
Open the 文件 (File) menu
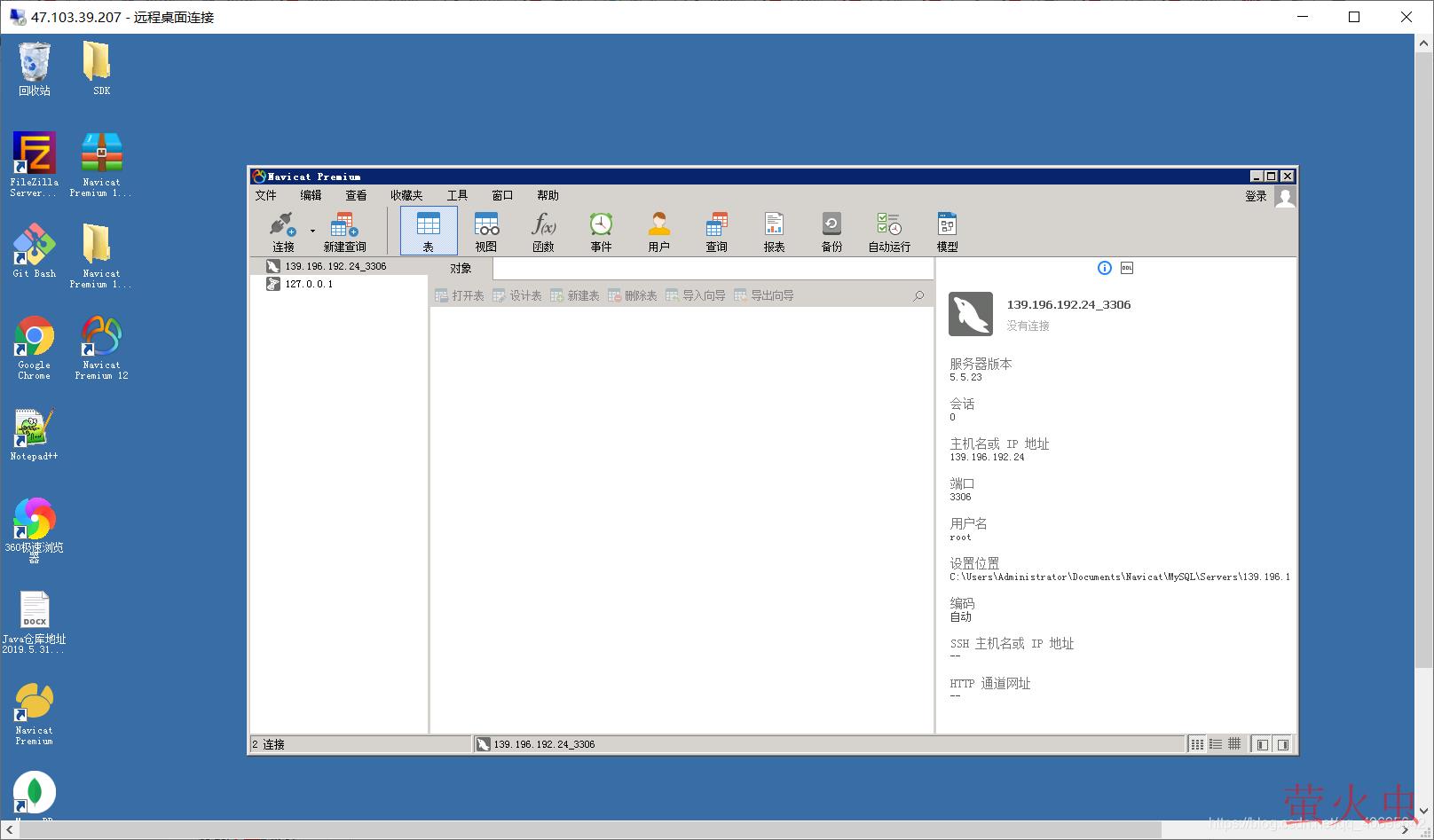click(x=265, y=195)
